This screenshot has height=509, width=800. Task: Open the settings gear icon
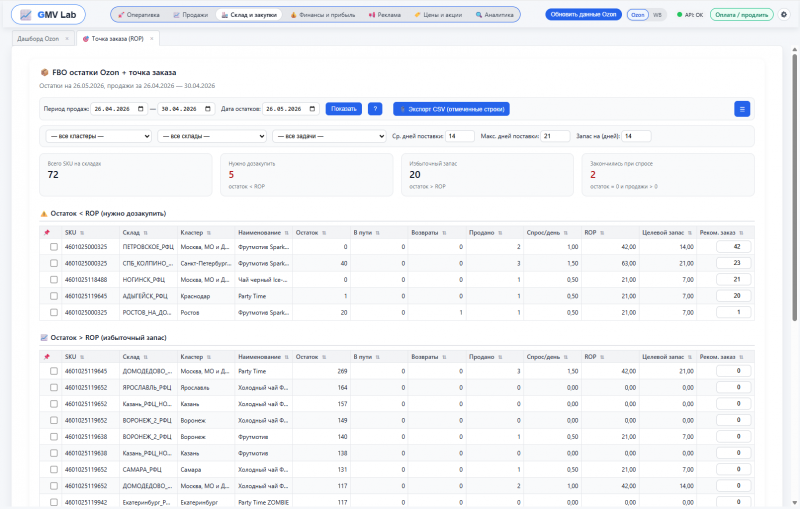click(784, 15)
